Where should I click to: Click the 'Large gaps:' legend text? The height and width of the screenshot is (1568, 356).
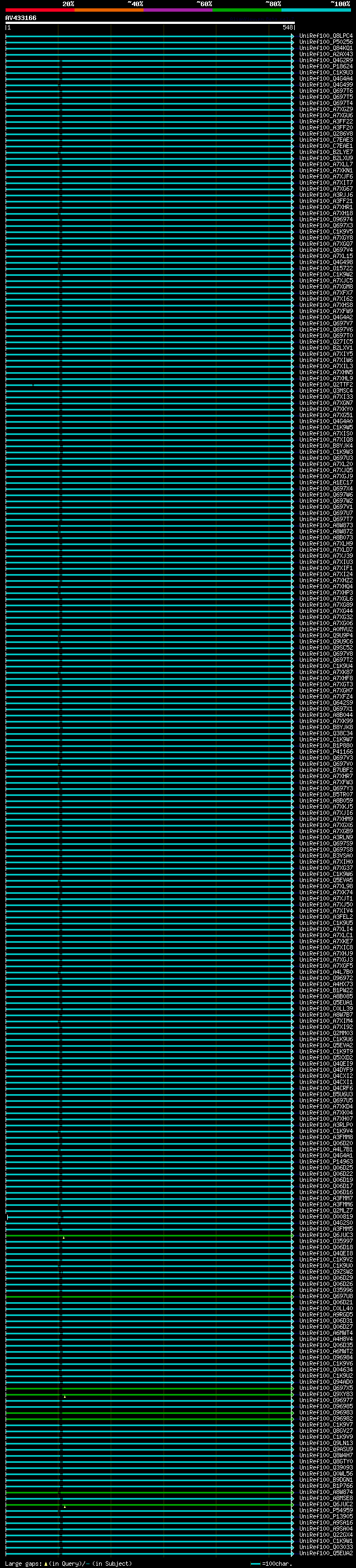(x=23, y=1564)
